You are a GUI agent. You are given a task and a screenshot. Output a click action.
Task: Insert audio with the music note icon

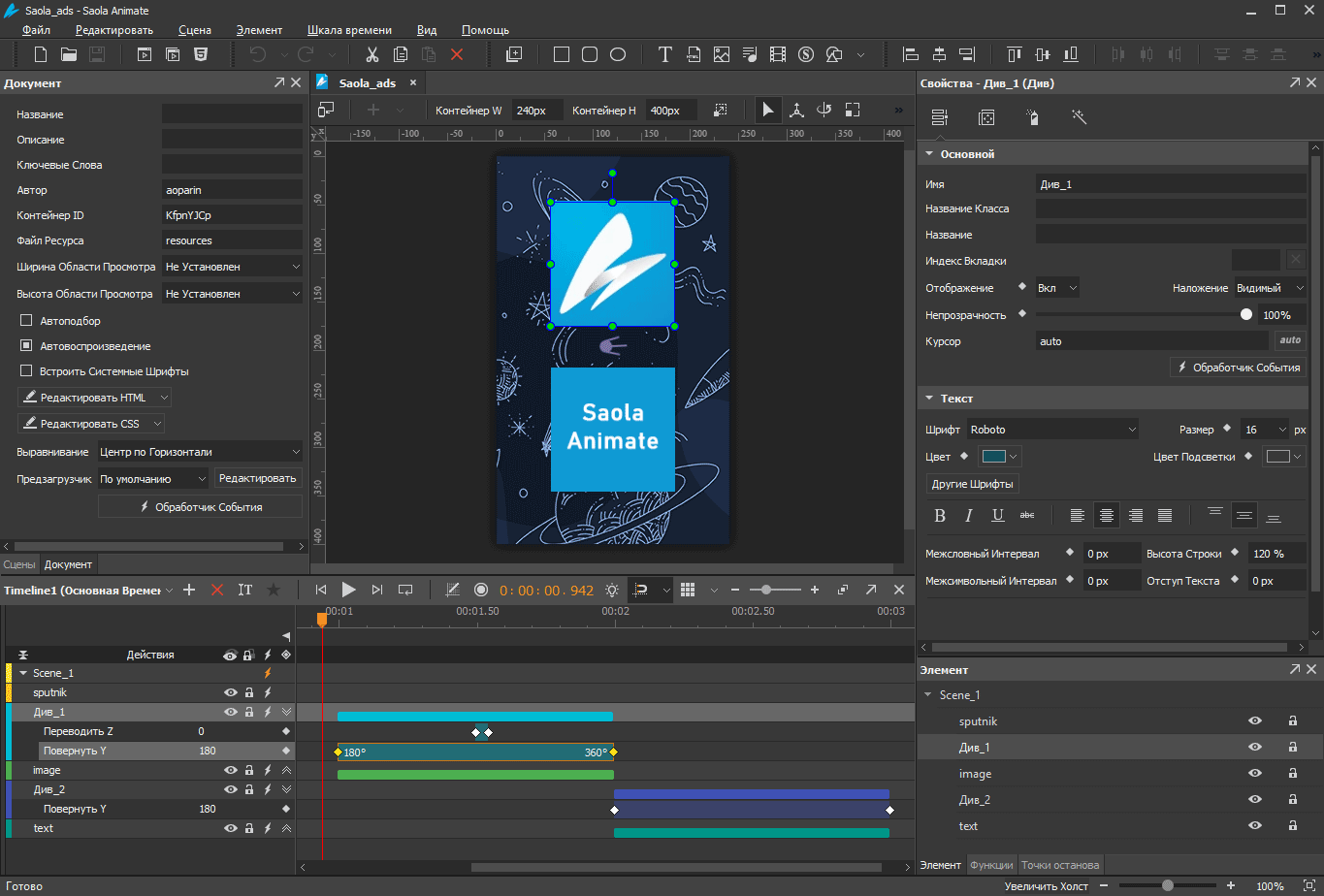[x=749, y=54]
